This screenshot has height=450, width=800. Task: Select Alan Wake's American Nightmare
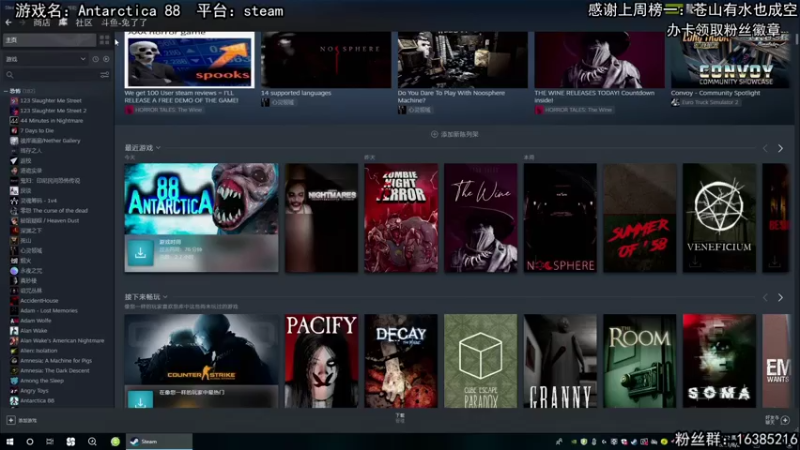[x=62, y=341]
